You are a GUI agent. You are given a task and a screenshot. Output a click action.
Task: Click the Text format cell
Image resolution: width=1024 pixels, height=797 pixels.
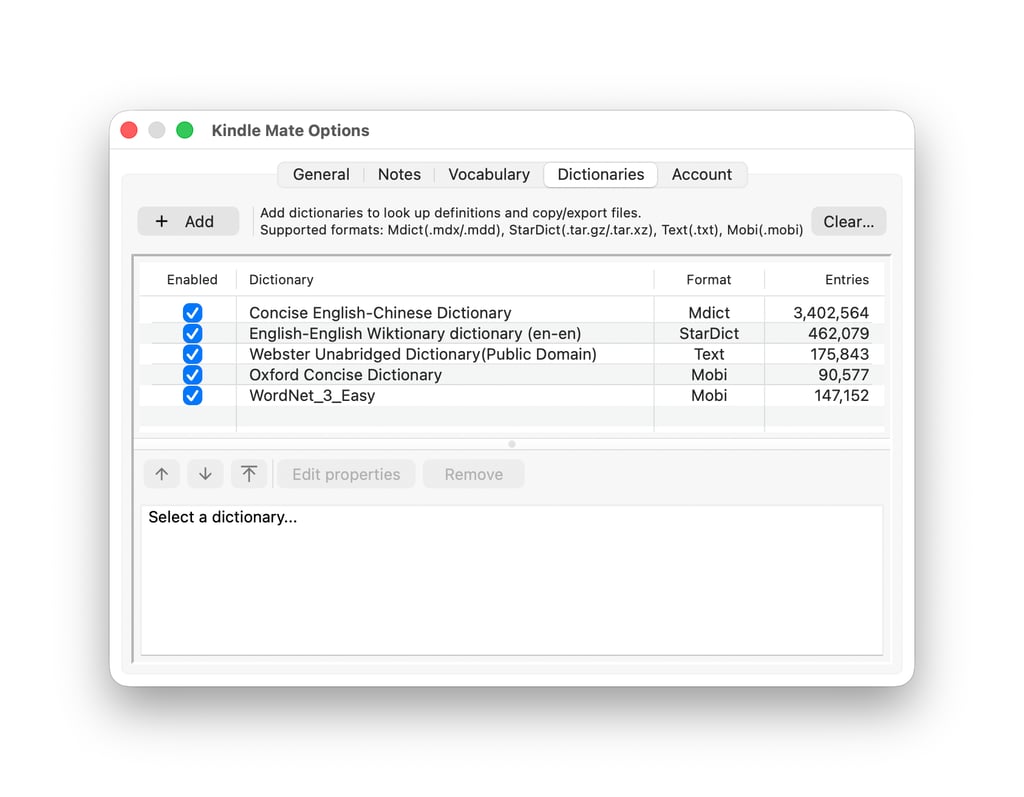tap(709, 354)
